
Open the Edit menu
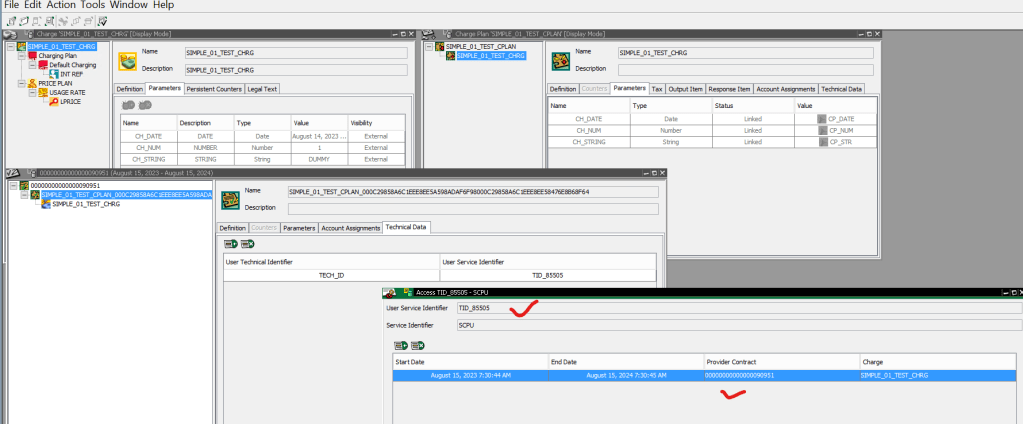click(33, 5)
